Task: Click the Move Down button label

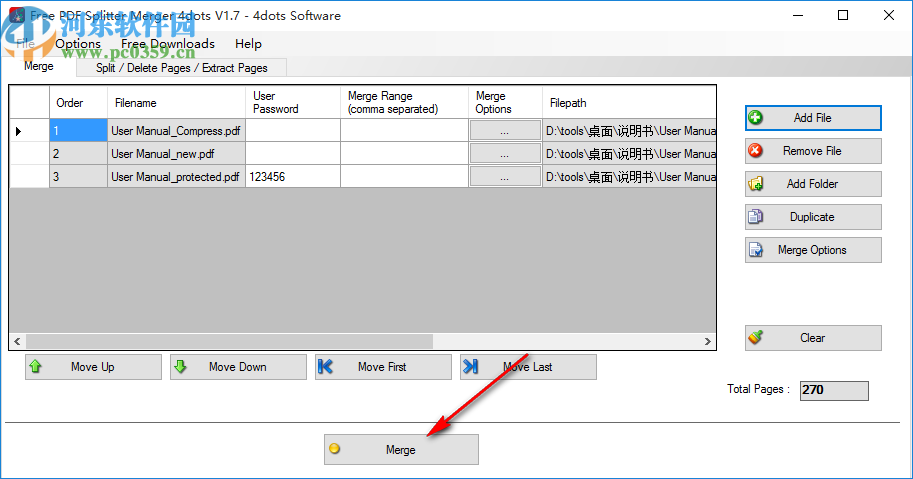Action: pyautogui.click(x=238, y=367)
